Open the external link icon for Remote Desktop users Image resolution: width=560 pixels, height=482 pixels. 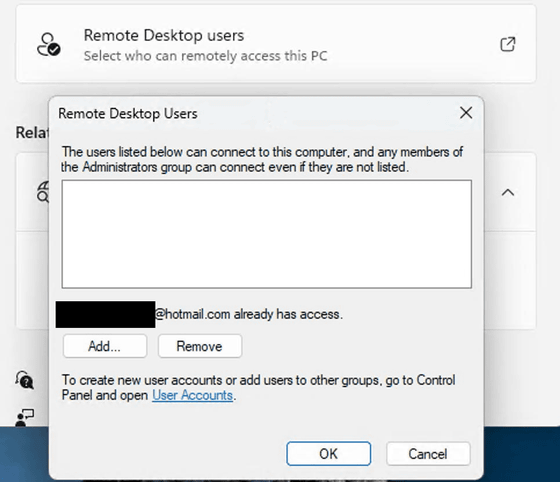point(508,44)
